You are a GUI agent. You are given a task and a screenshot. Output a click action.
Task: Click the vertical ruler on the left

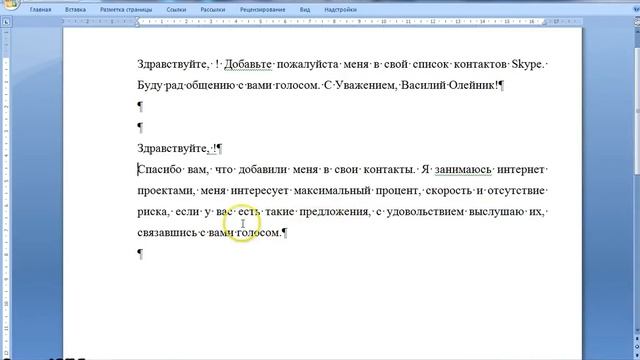tap(6, 192)
